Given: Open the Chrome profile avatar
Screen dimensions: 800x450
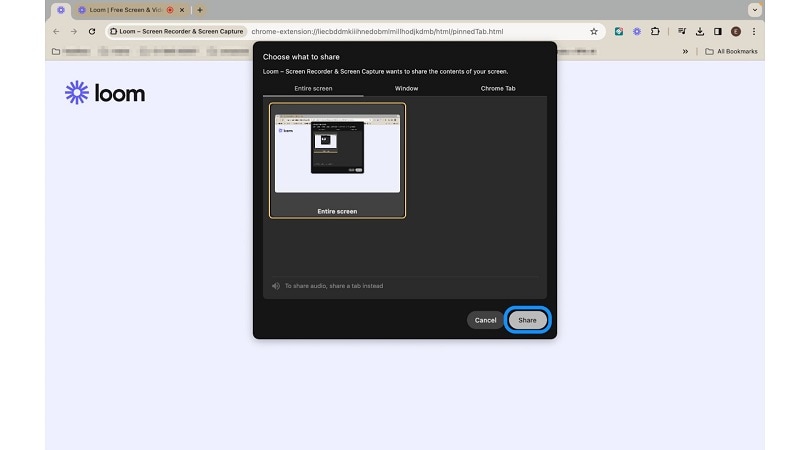Looking at the screenshot, I should coord(735,31).
